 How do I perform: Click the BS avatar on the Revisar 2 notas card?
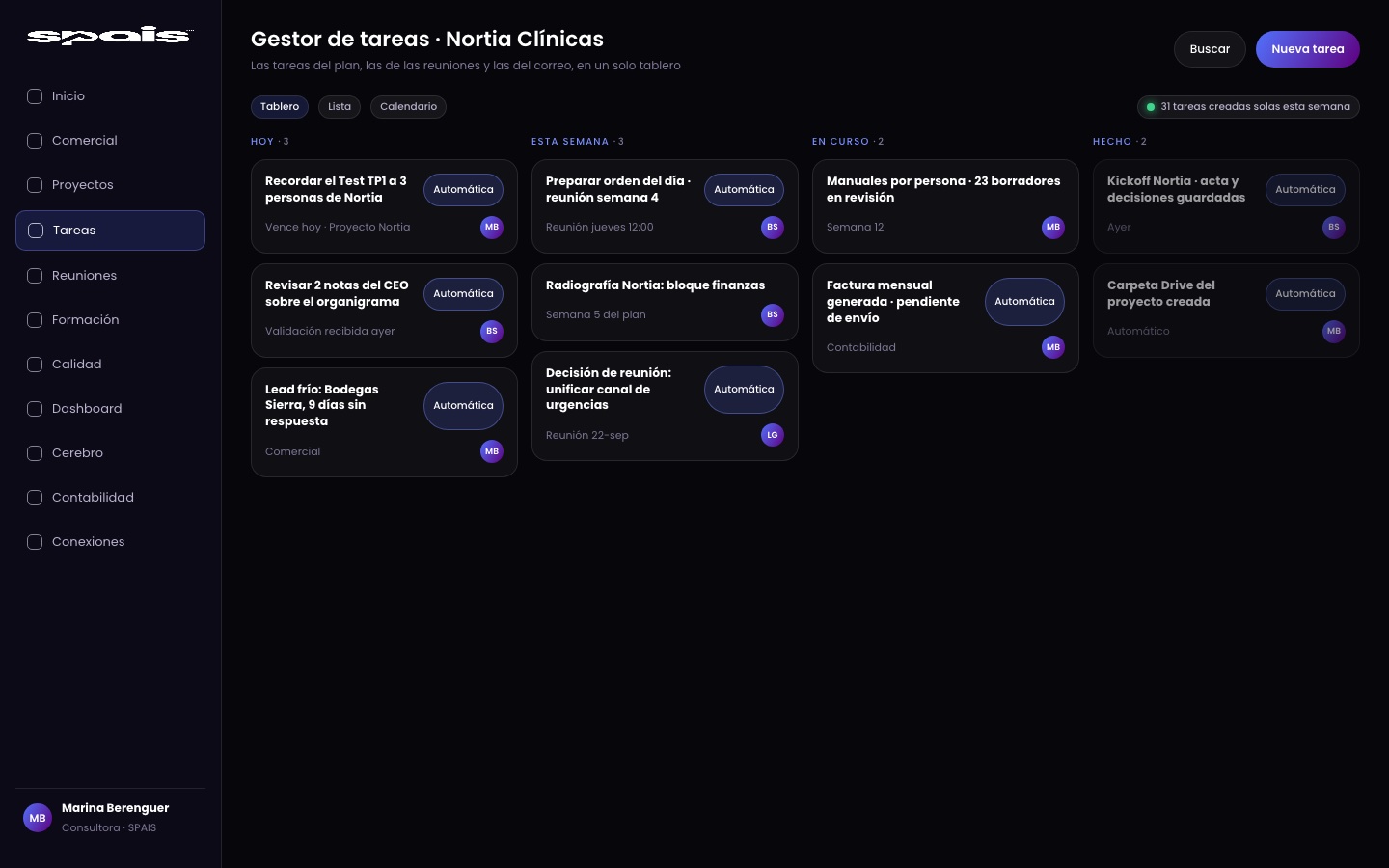492,332
